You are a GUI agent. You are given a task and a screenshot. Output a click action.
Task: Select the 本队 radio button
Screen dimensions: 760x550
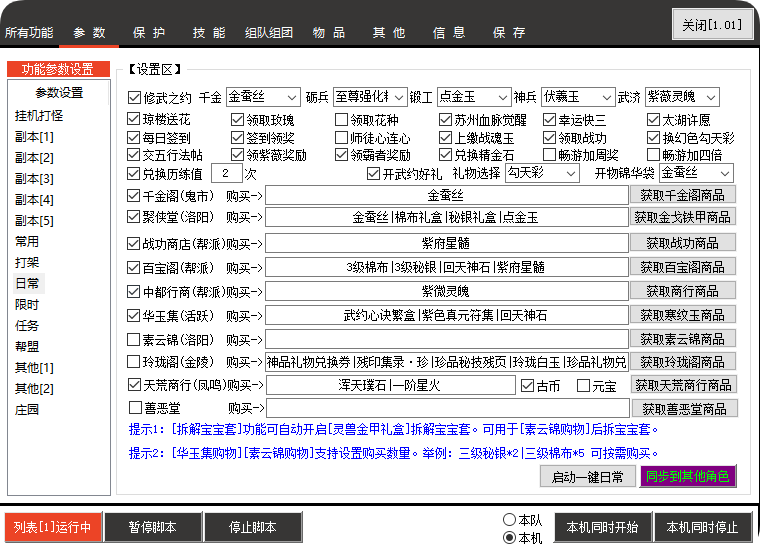click(509, 521)
